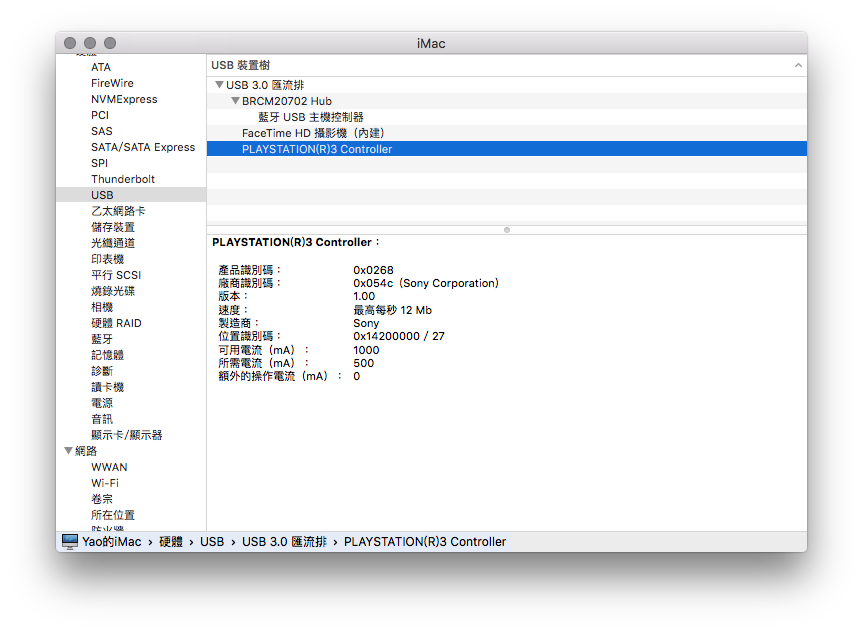Click the available current value 1000

(x=367, y=350)
